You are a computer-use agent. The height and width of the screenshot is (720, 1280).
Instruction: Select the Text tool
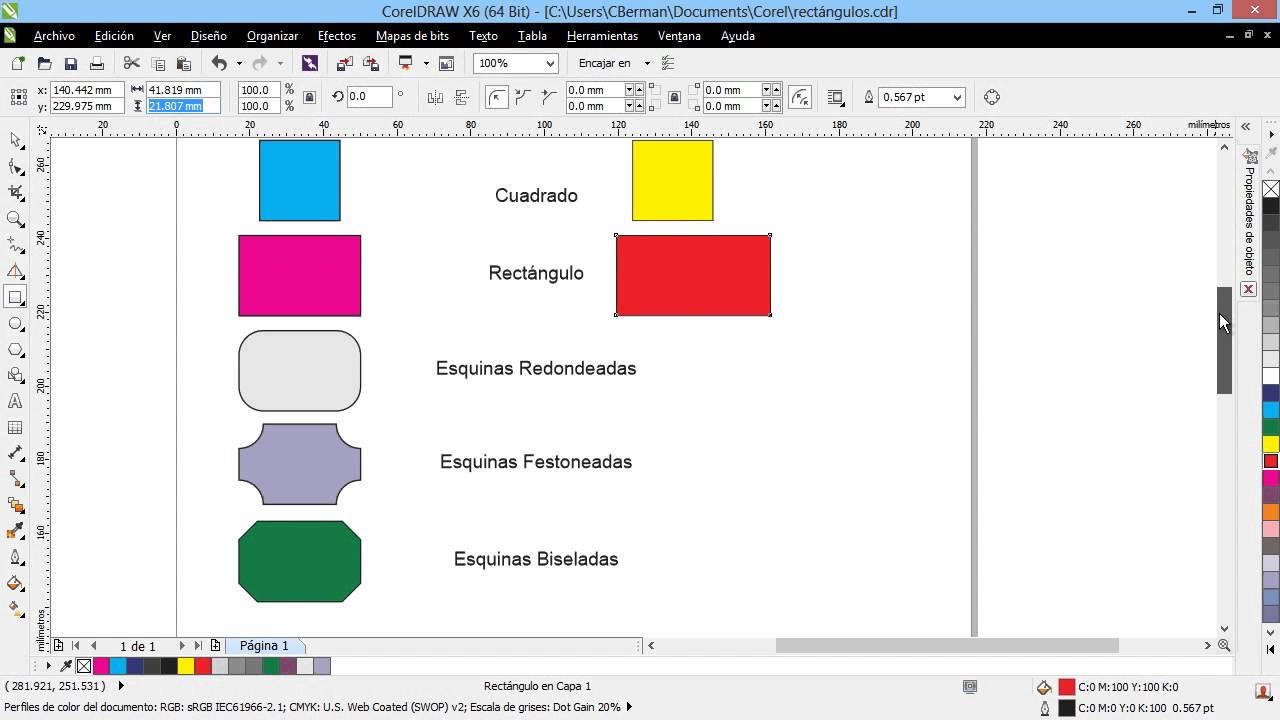coord(15,401)
